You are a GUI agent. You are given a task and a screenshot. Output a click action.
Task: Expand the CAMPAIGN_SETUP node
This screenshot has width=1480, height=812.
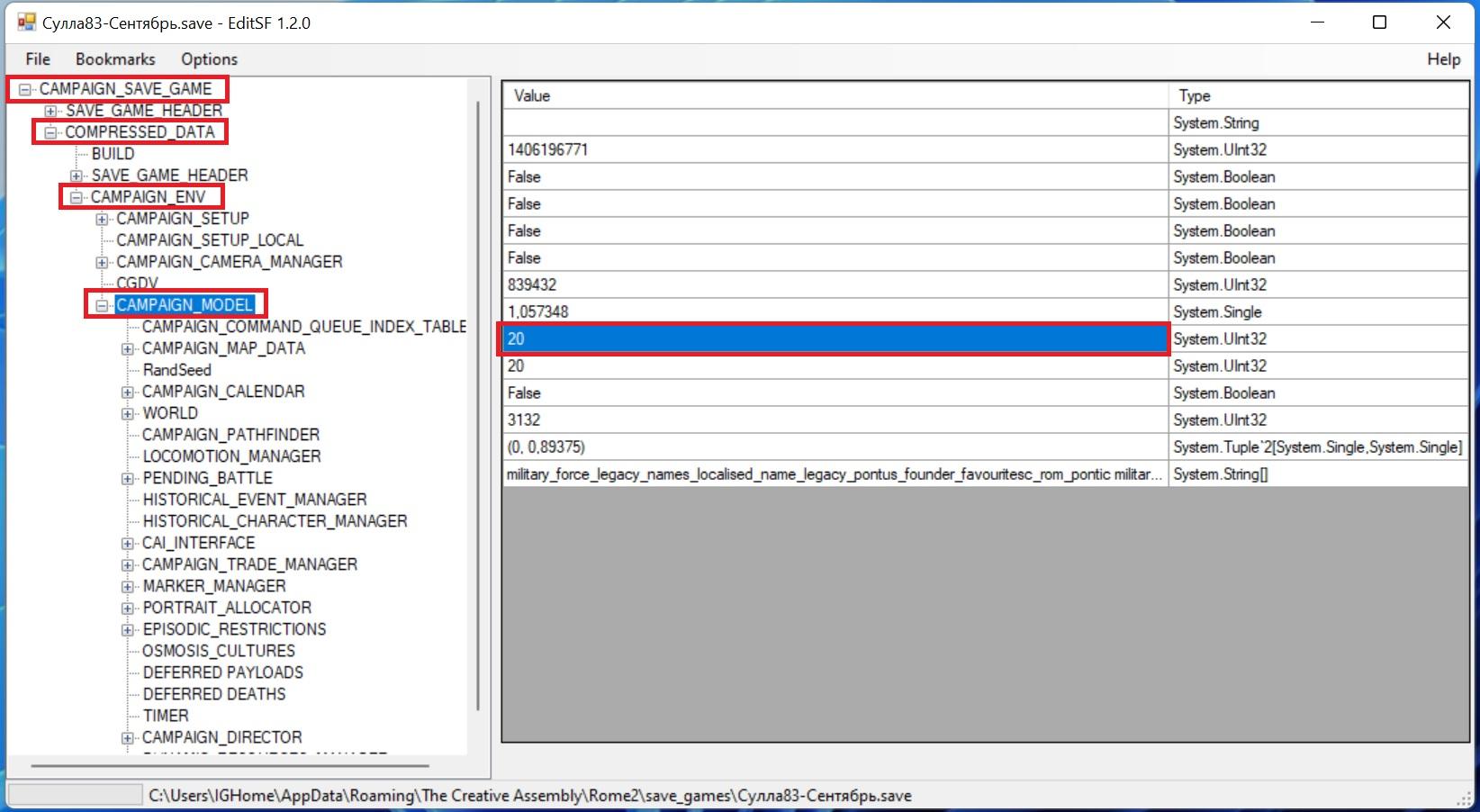point(103,220)
